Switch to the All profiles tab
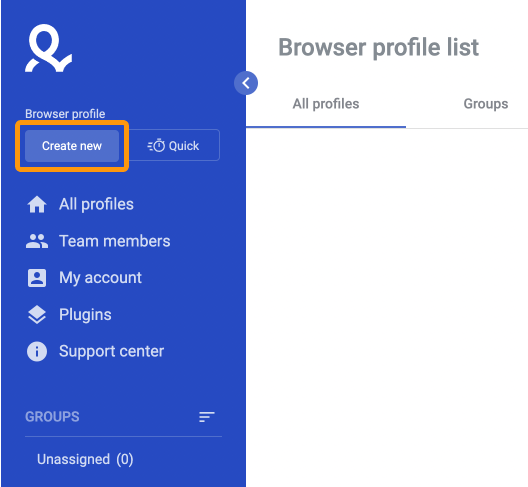528x487 pixels. coord(326,104)
